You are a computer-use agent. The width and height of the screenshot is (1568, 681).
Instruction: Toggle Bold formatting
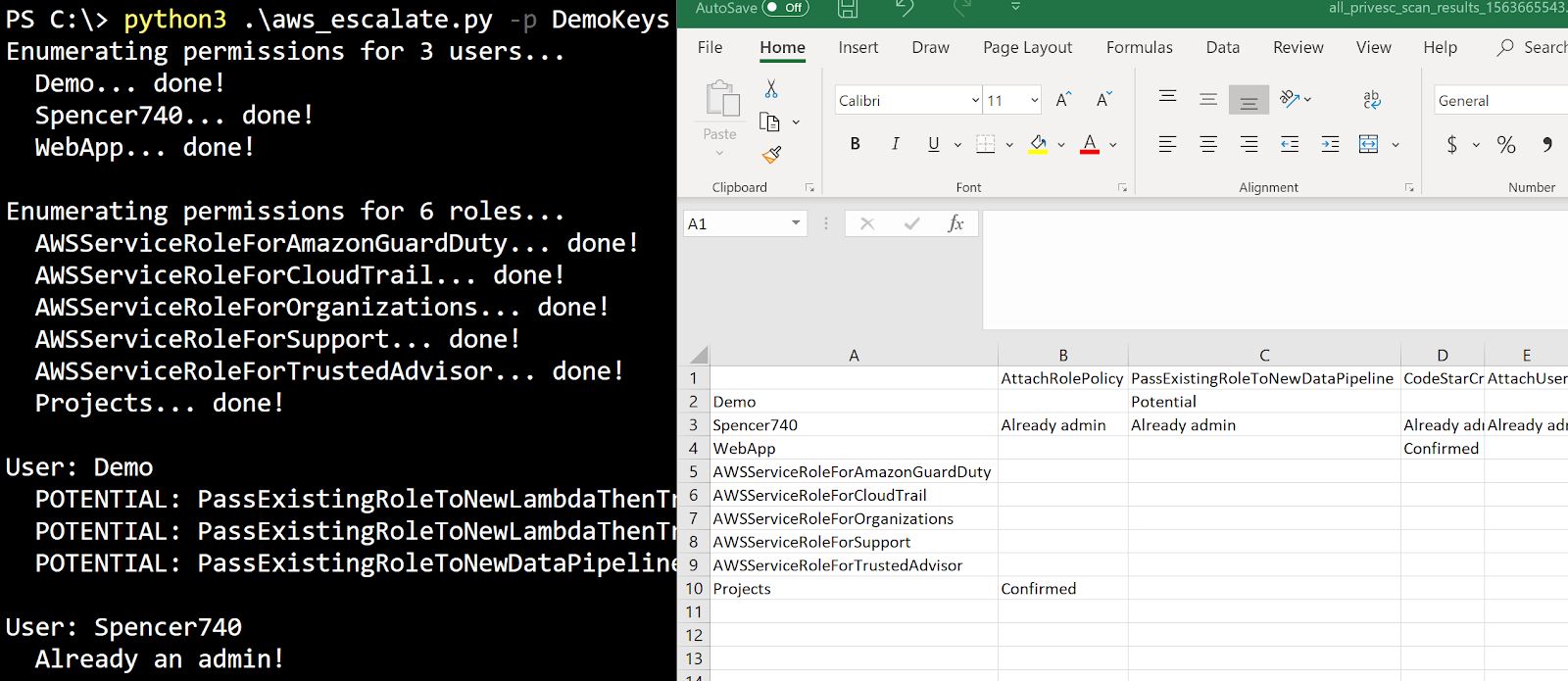855,144
